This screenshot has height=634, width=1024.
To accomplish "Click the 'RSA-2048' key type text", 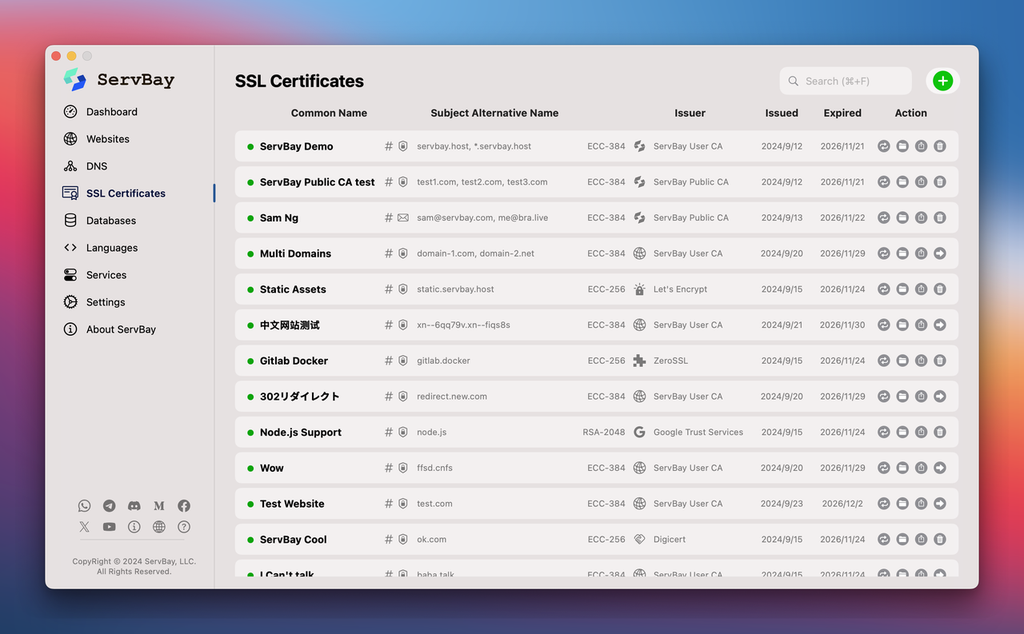I will click(x=603, y=432).
